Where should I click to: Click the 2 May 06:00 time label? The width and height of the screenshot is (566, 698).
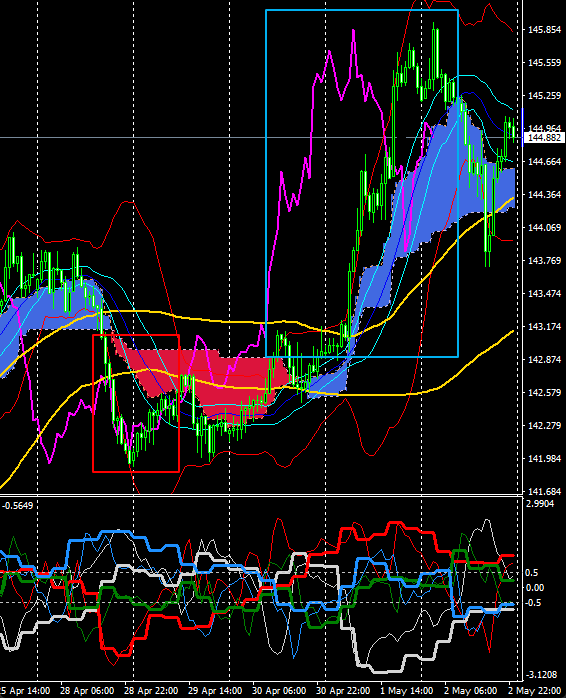tap(470, 691)
